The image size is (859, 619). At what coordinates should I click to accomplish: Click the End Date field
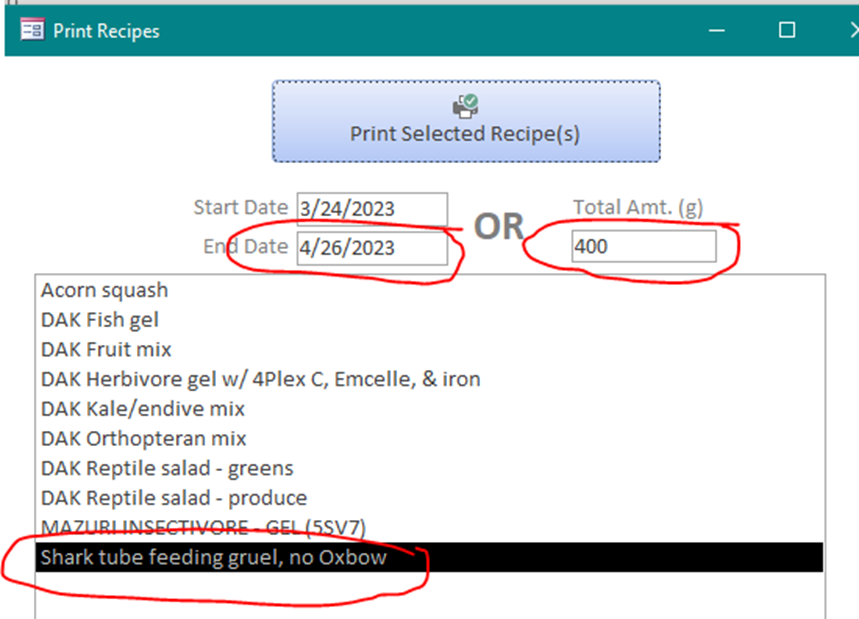(x=372, y=248)
